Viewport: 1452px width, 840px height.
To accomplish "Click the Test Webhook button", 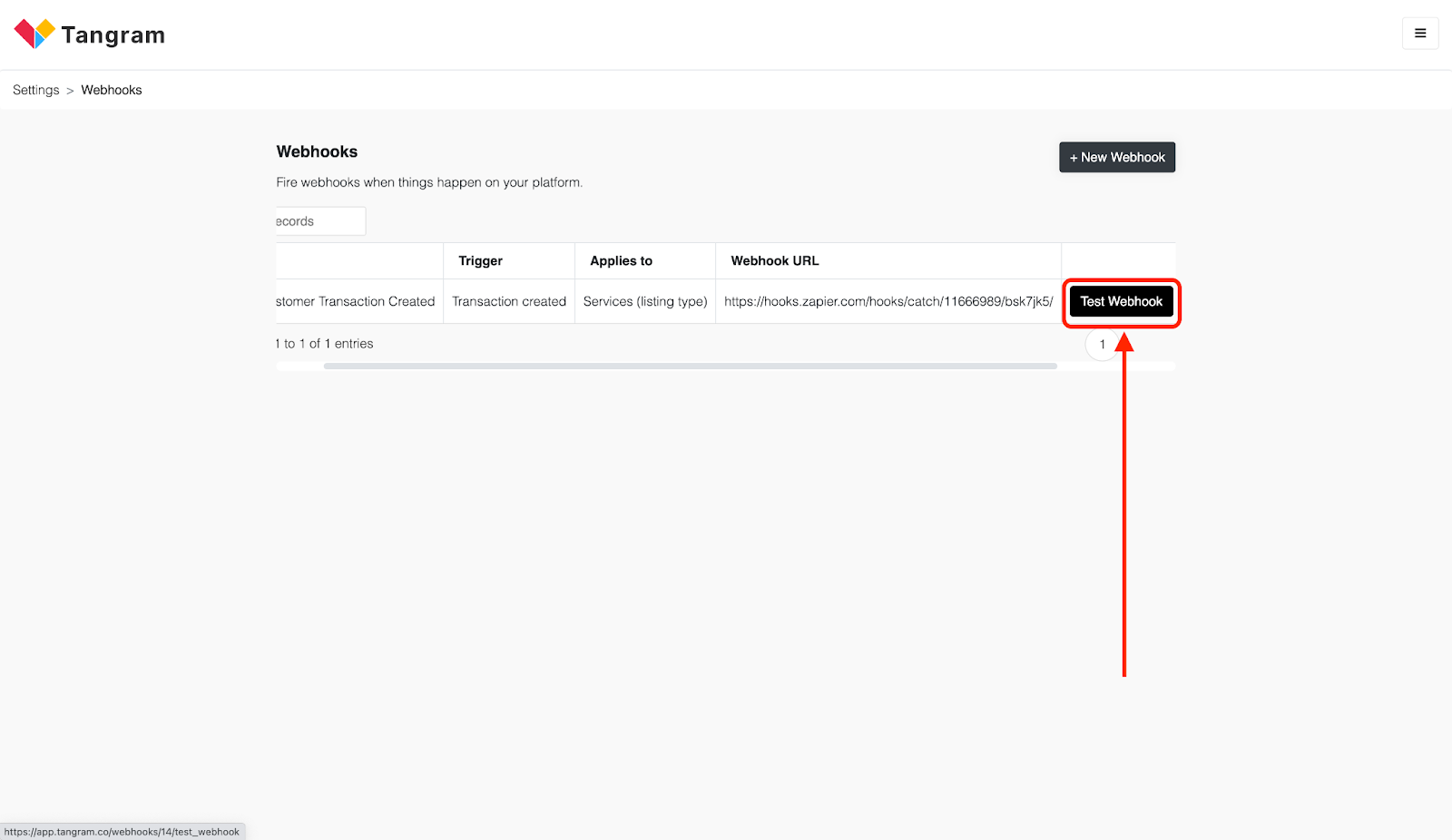I will point(1121,301).
